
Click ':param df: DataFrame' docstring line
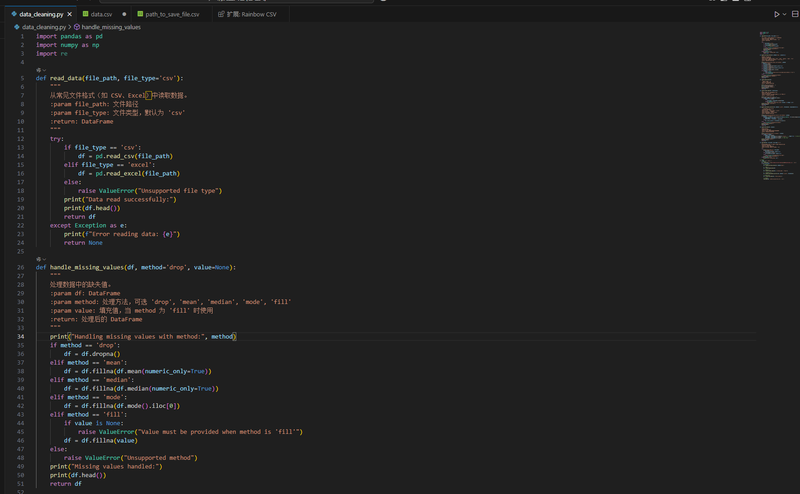pos(85,293)
